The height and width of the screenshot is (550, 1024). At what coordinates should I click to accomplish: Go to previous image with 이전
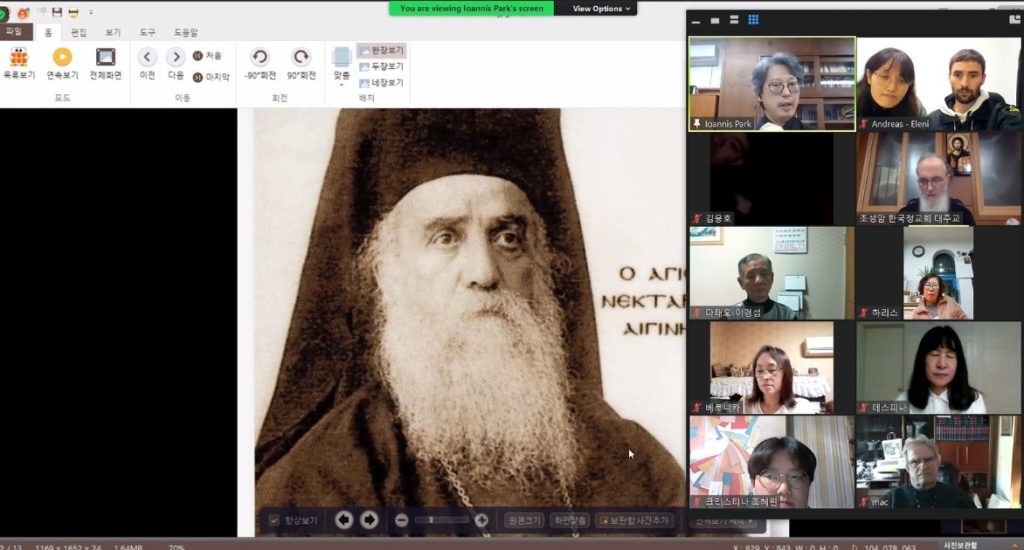click(x=147, y=59)
